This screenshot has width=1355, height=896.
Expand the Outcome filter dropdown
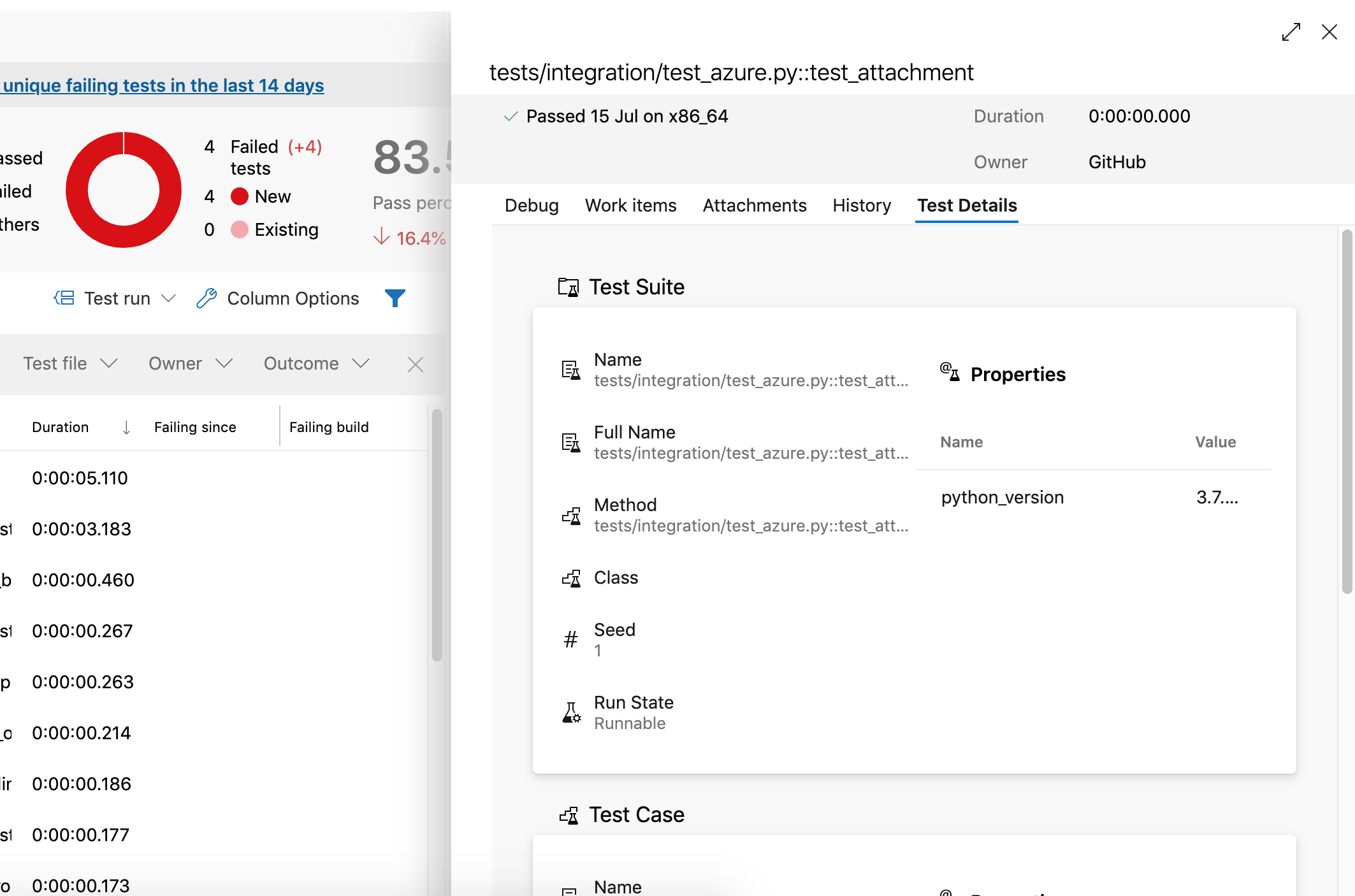tap(316, 364)
